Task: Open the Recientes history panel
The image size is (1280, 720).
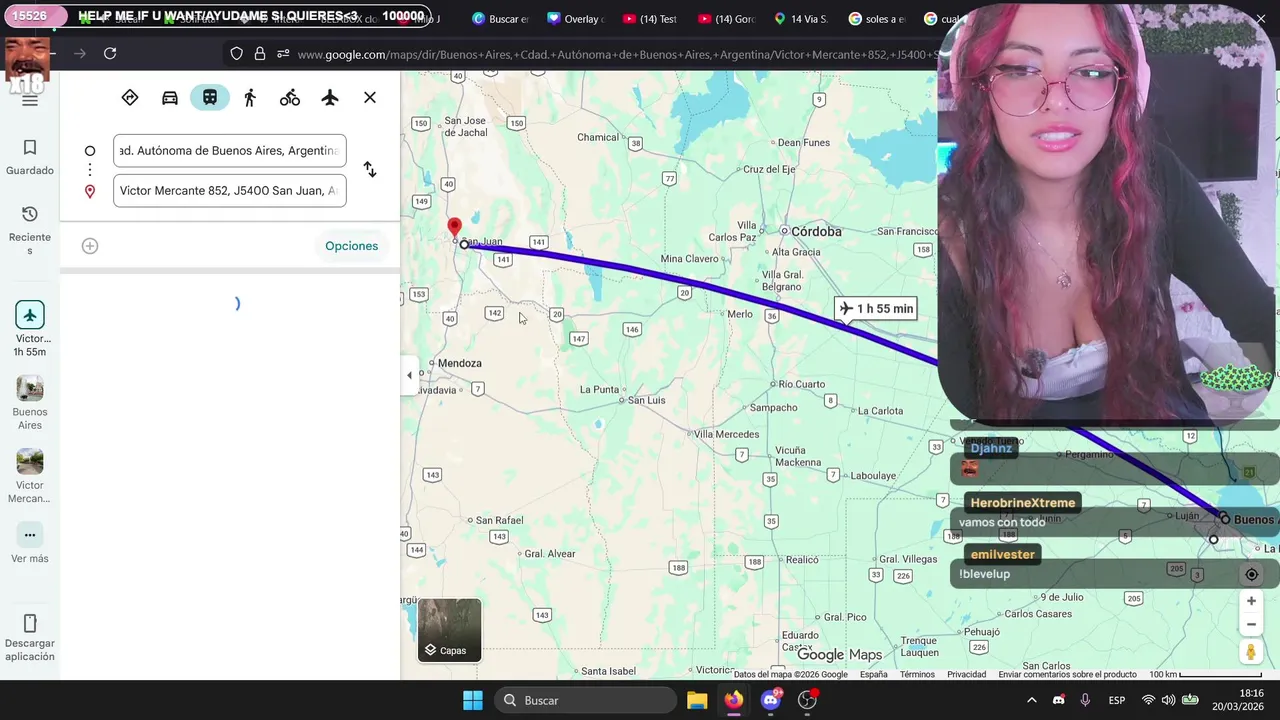Action: [30, 230]
